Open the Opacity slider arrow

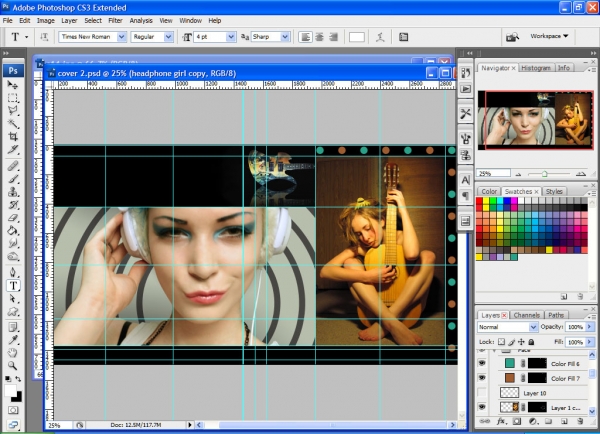point(589,327)
